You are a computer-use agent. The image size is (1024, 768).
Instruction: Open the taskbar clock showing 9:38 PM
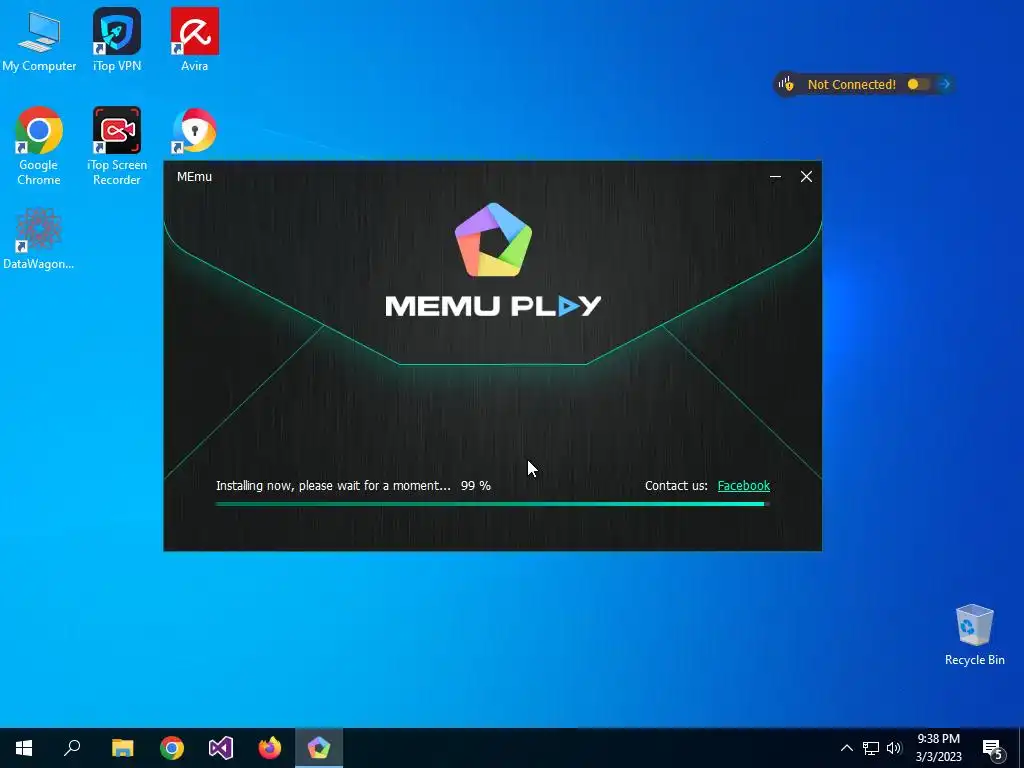(x=938, y=748)
